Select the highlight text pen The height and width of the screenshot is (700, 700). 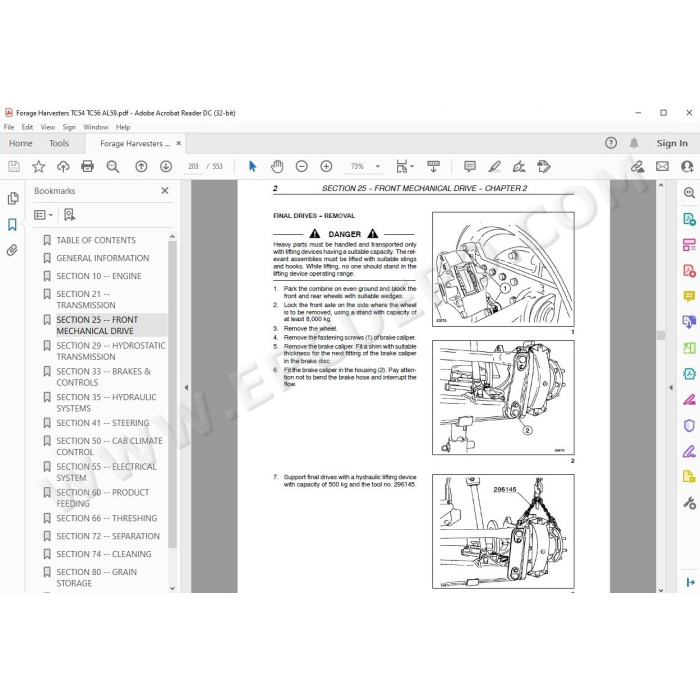(x=494, y=167)
